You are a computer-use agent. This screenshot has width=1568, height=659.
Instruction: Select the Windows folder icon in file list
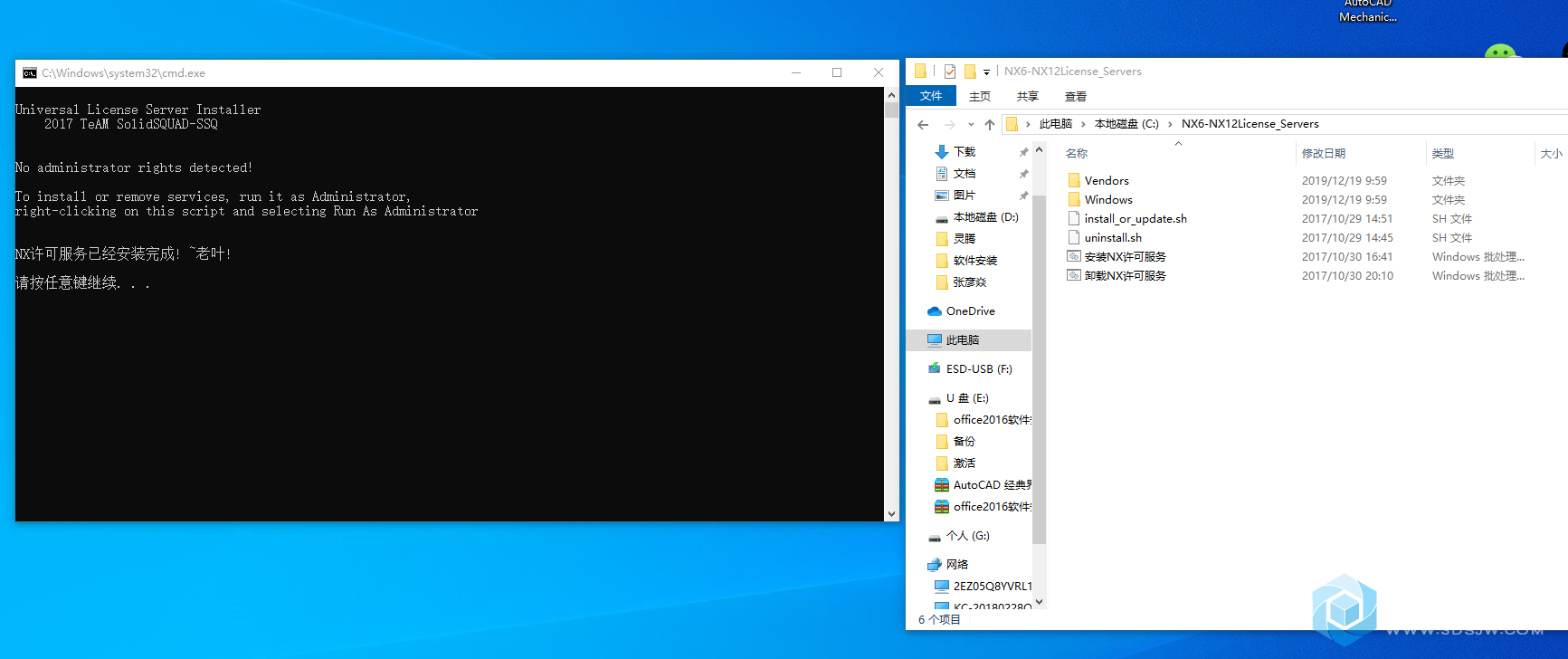pos(1074,200)
